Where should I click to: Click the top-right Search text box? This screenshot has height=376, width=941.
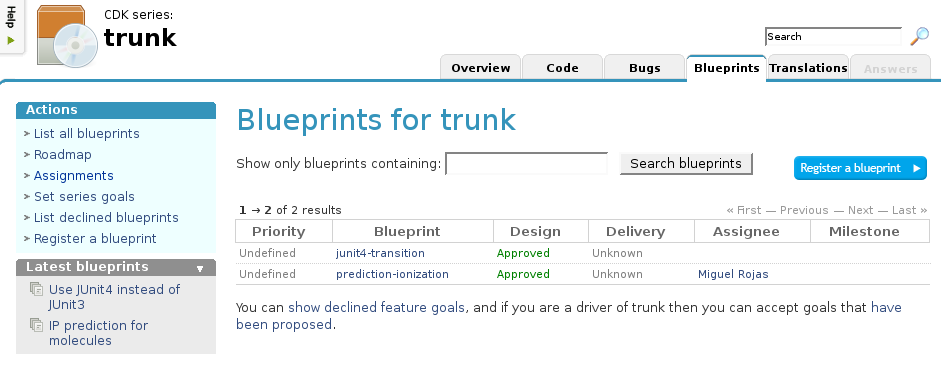pos(833,37)
